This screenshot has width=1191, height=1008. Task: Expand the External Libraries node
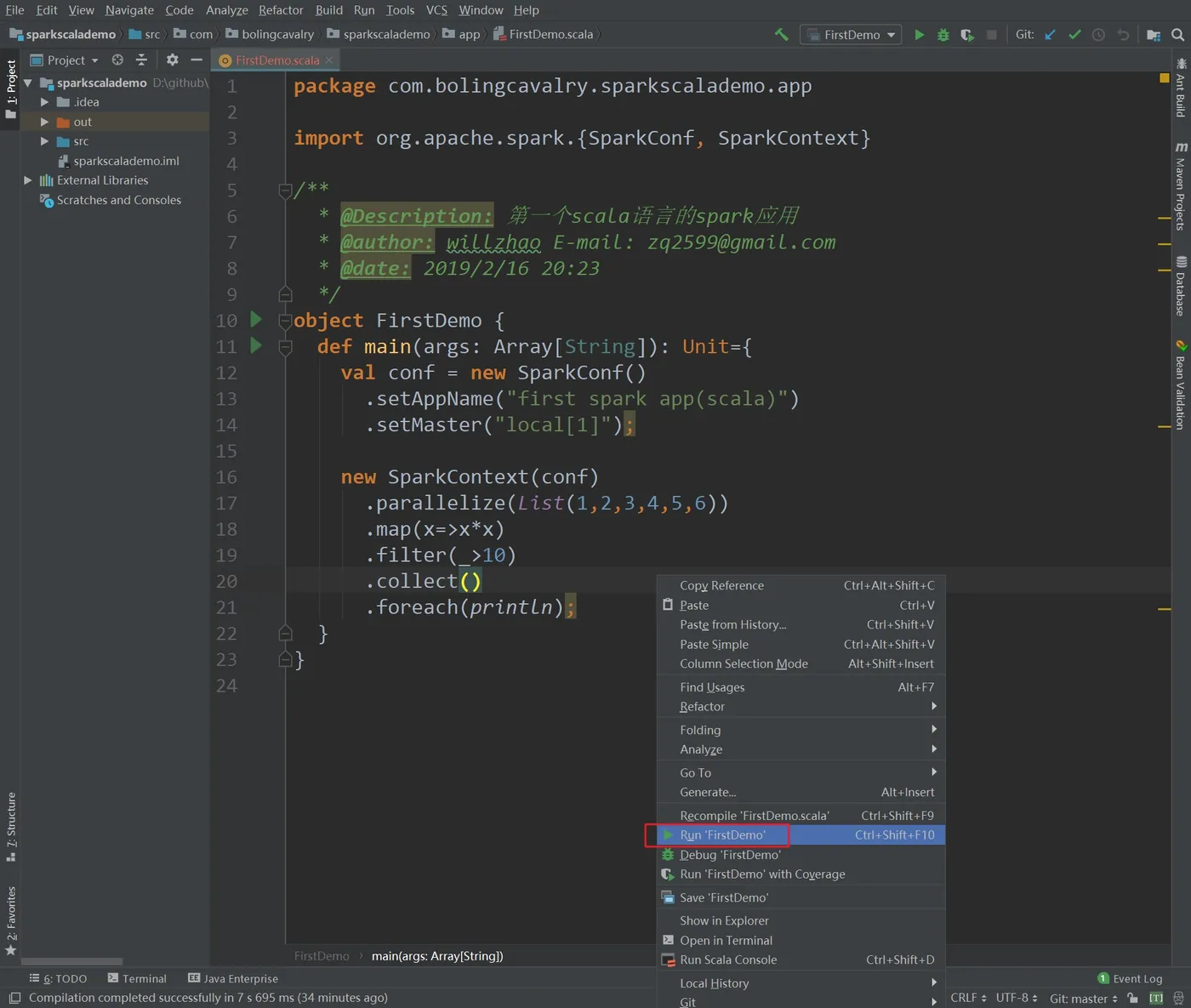28,180
